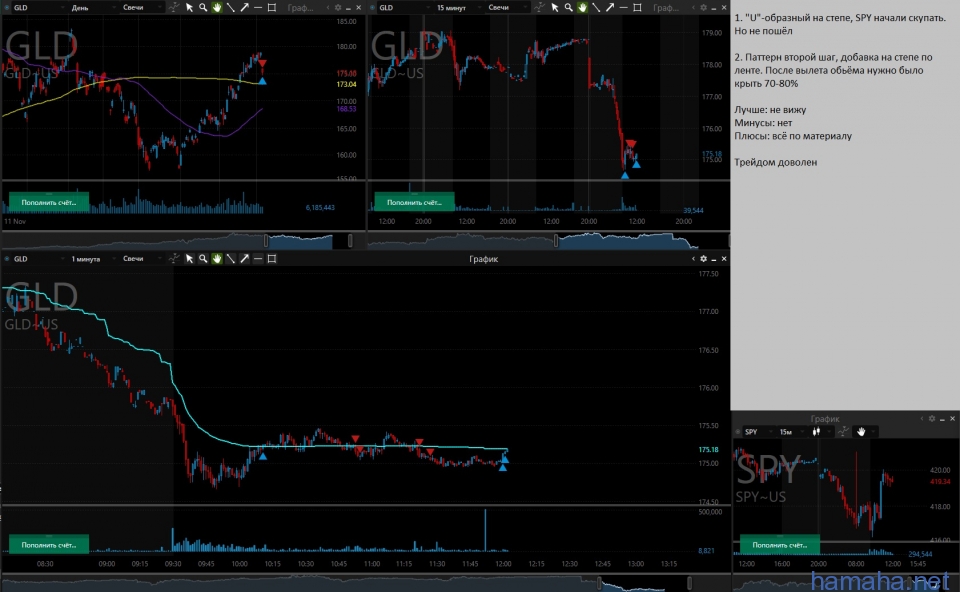Toggle hand pan tool in GLD 15-minute chart
The height and width of the screenshot is (592, 960).
(582, 7)
